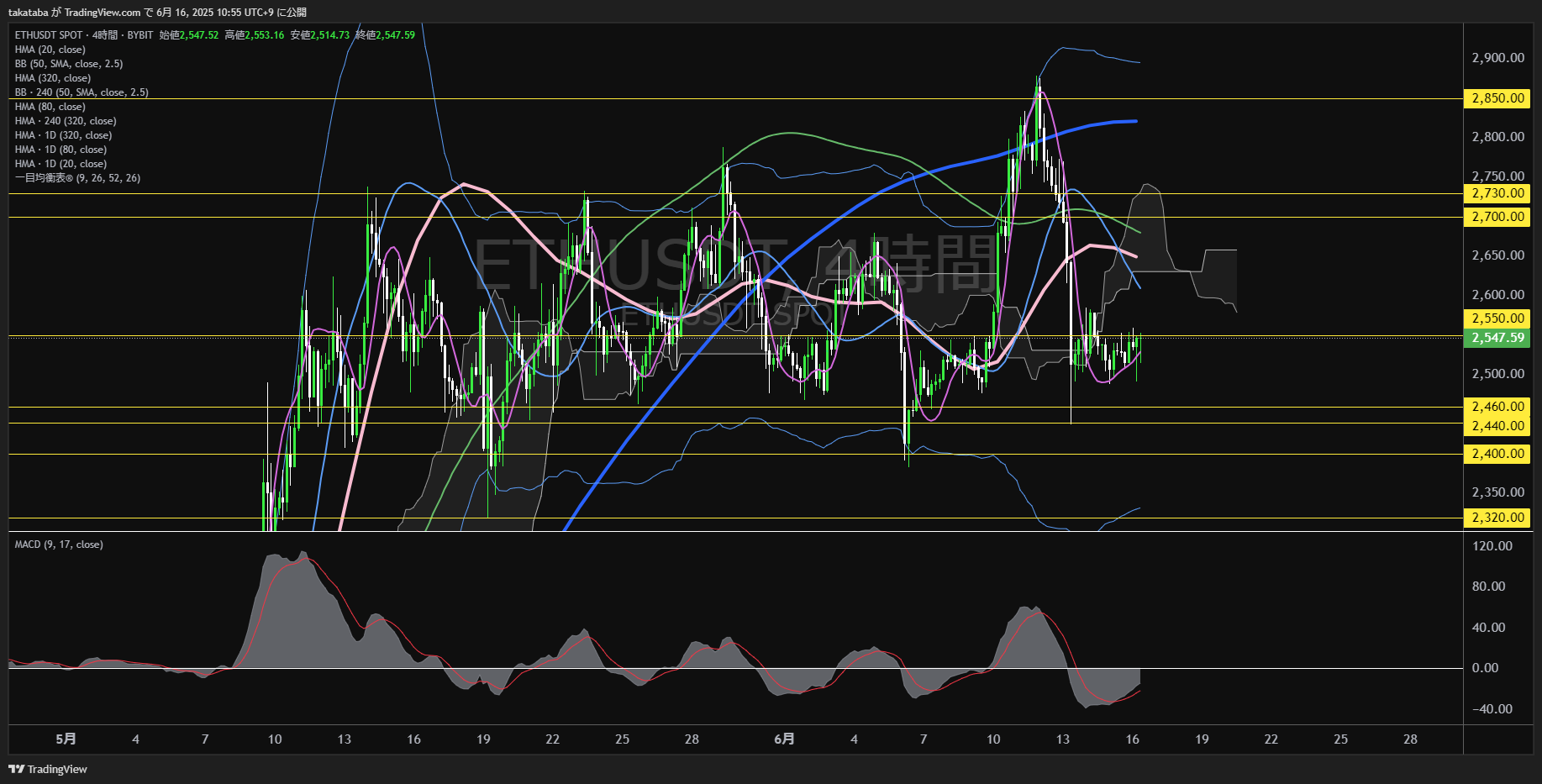Viewport: 1542px width, 784px height.
Task: Select the HMA (320, close) indicator legend
Action: point(53,78)
